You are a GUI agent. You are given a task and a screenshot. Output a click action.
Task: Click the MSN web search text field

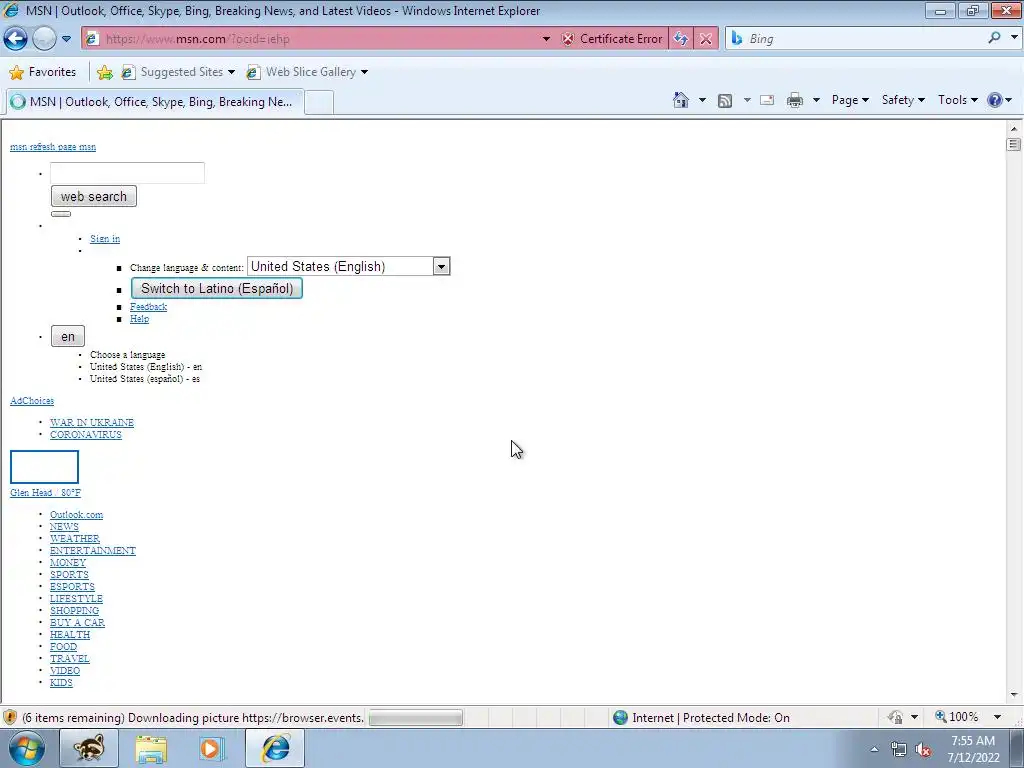click(127, 173)
